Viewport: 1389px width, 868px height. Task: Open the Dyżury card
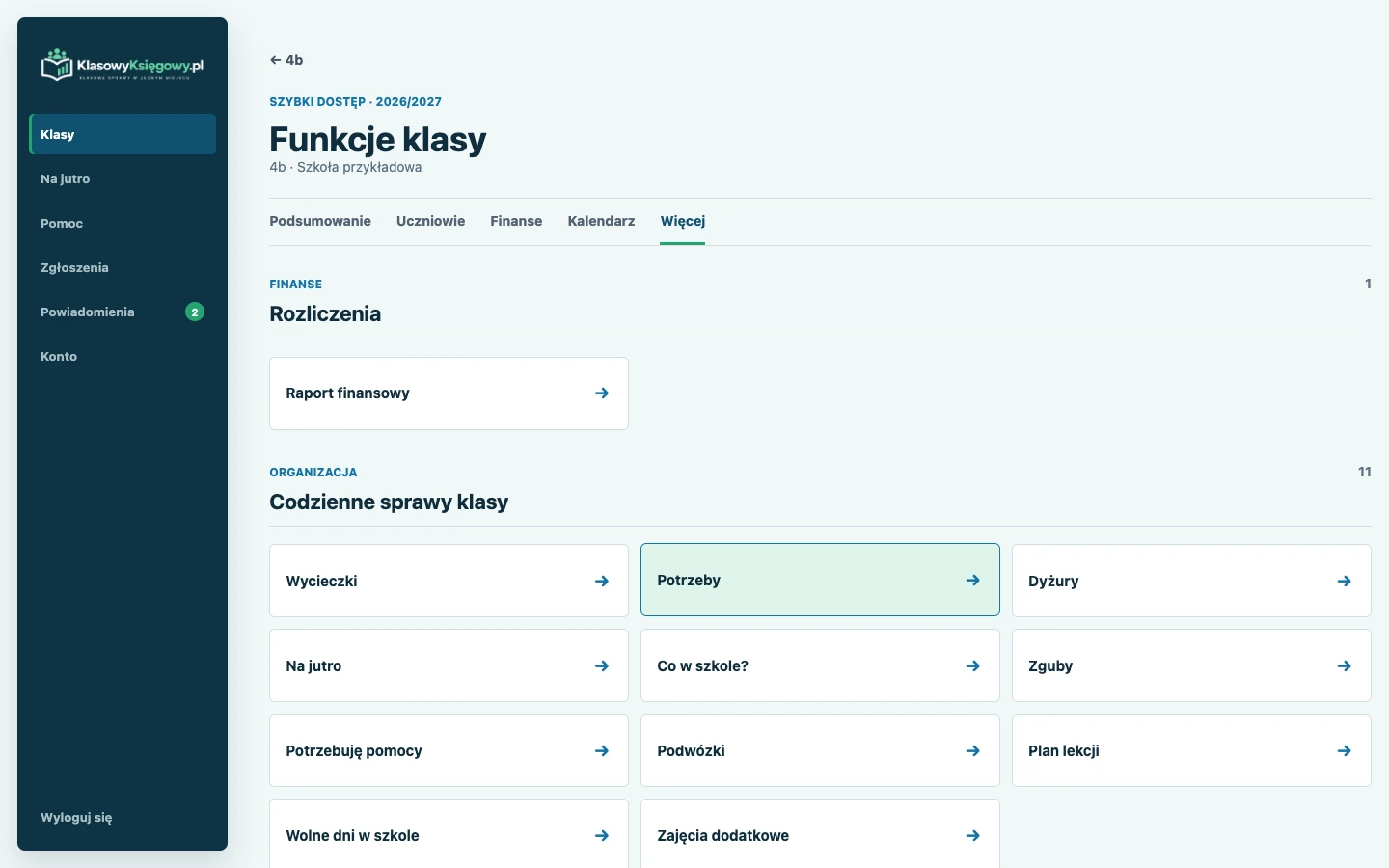pyautogui.click(x=1191, y=581)
